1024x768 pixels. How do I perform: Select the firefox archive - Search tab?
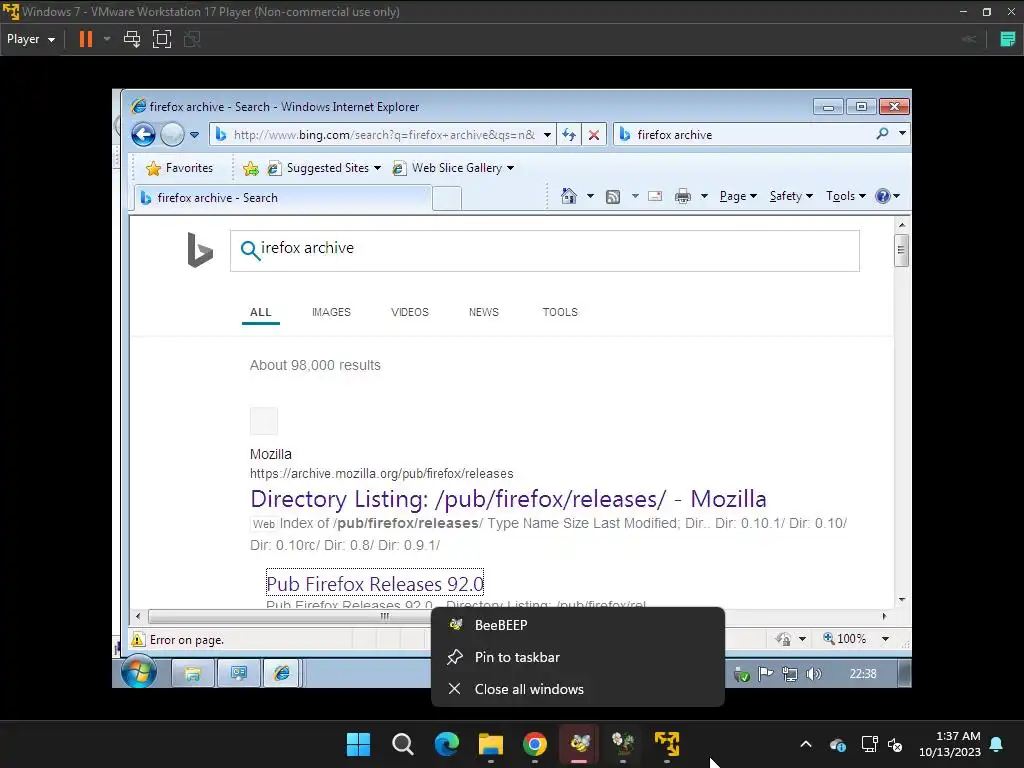(x=283, y=198)
